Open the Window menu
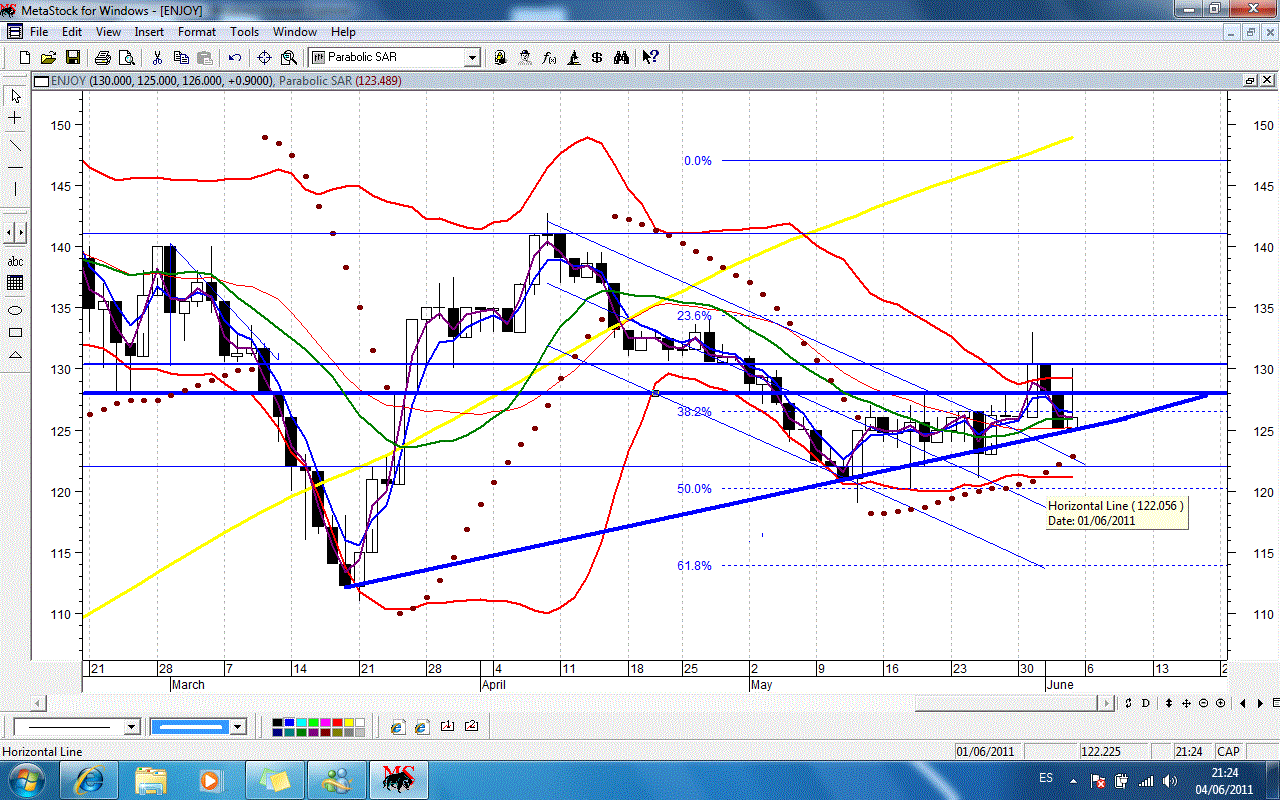Image resolution: width=1280 pixels, height=800 pixels. pos(295,32)
